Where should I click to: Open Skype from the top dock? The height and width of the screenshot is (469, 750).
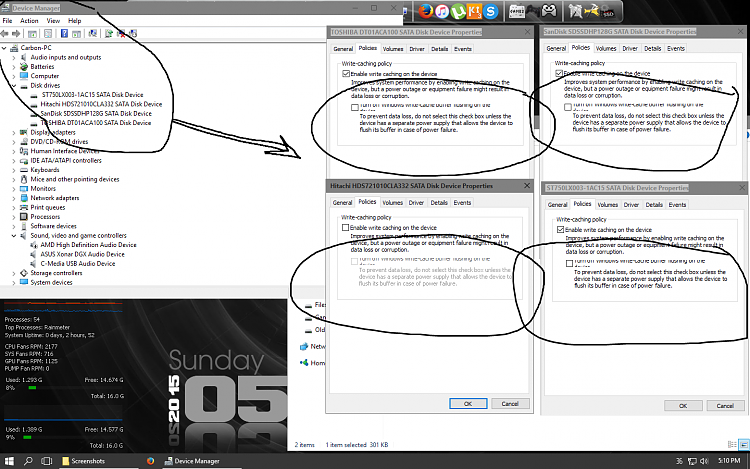(490, 11)
